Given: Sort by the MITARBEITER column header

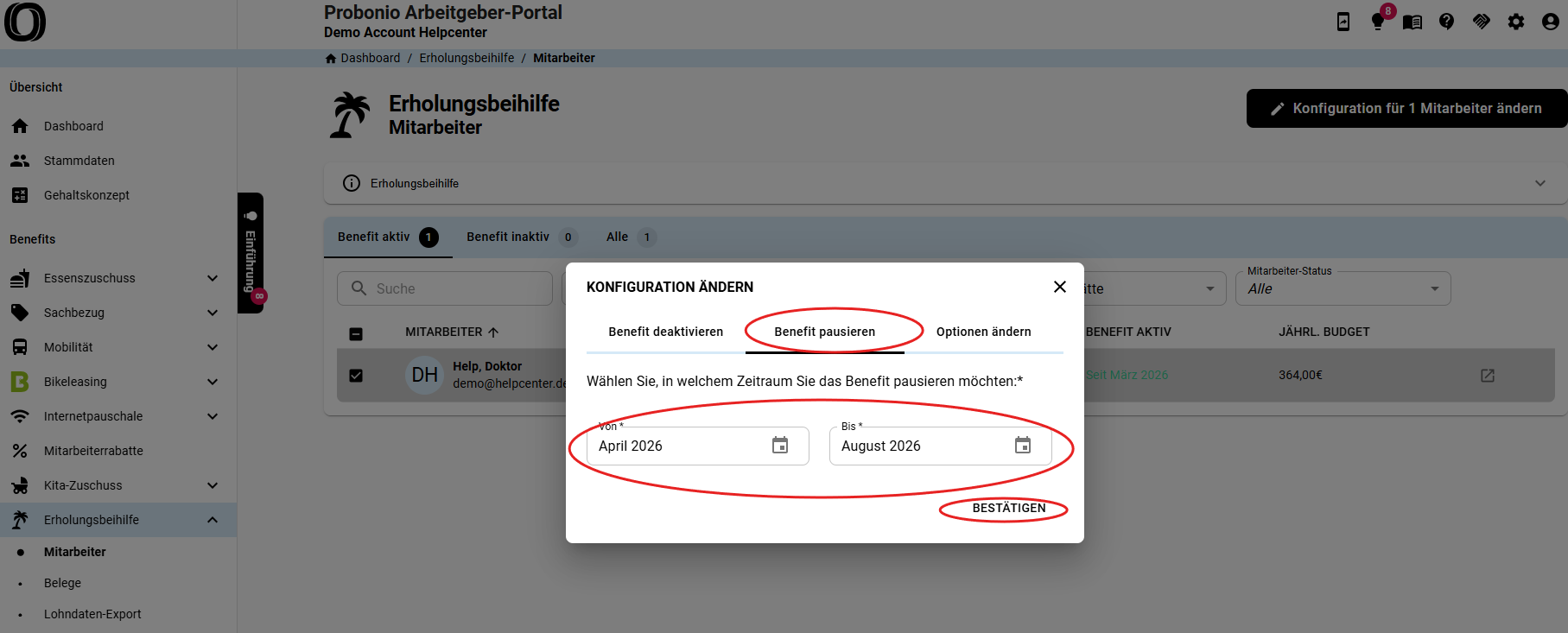Looking at the screenshot, I should coord(452,332).
